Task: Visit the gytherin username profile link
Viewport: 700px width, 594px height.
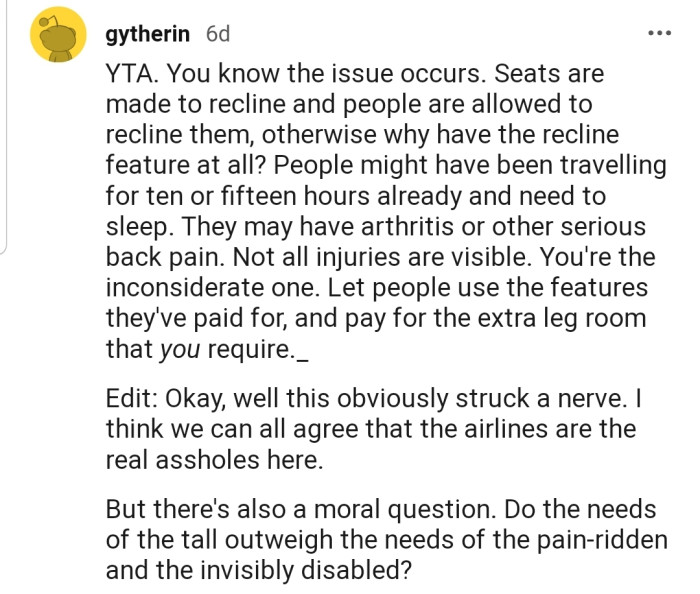Action: point(147,34)
